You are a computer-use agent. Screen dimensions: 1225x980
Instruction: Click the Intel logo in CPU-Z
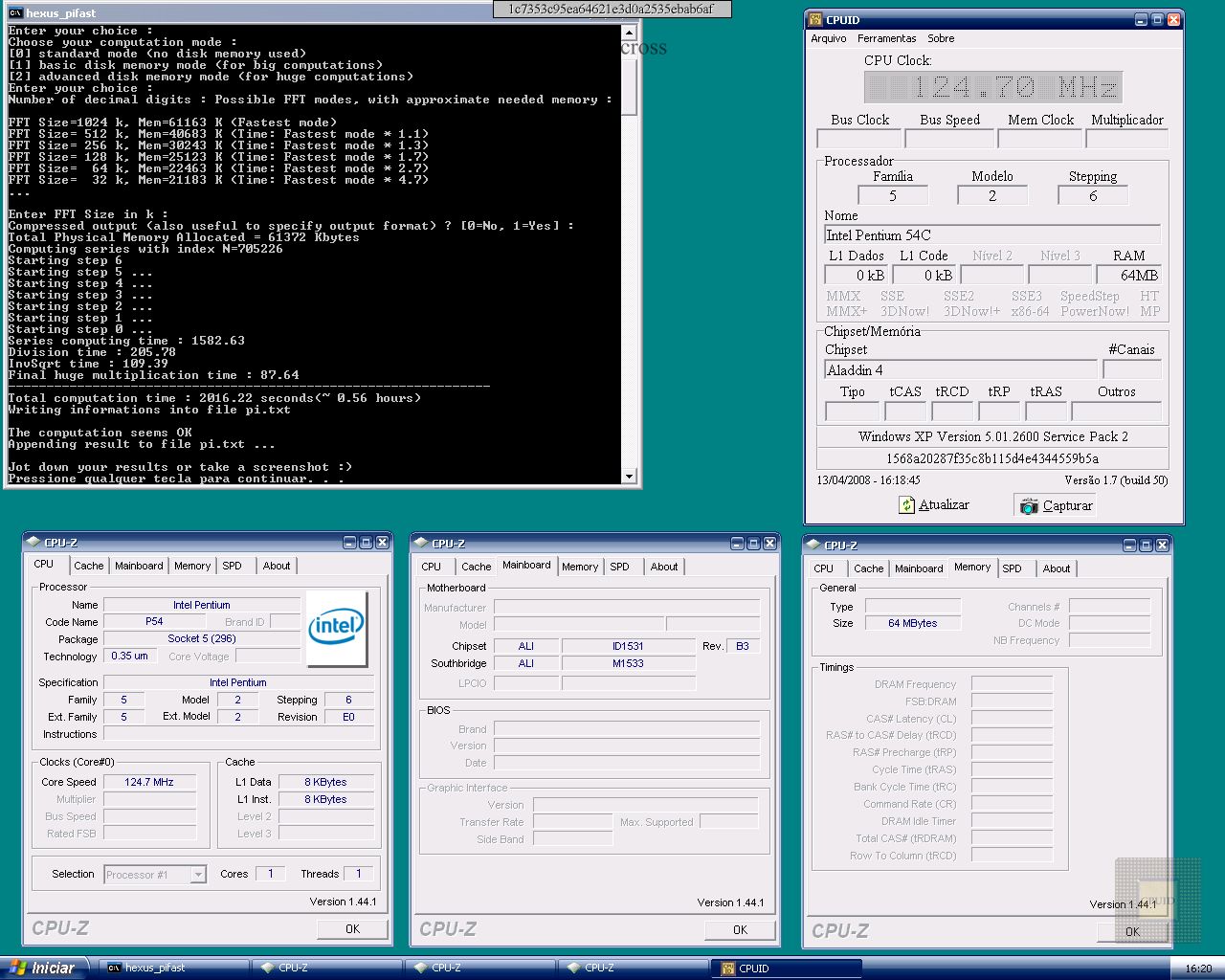(x=336, y=628)
